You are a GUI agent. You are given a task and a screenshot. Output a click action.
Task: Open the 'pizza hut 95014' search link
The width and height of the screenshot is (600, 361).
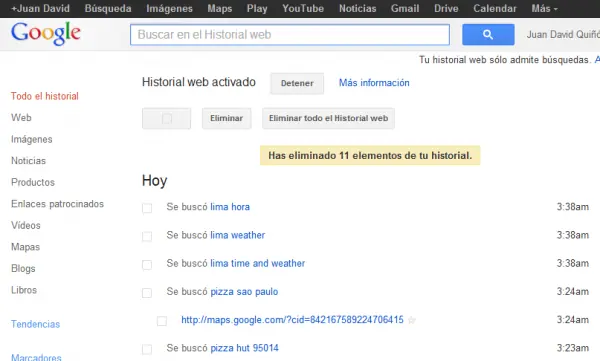pyautogui.click(x=245, y=348)
